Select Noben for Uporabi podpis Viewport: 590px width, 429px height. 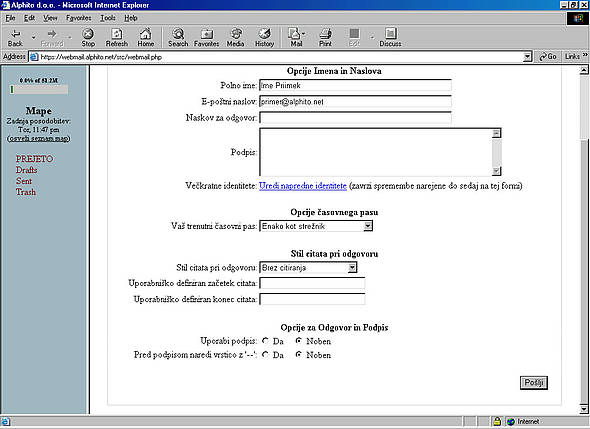point(299,341)
